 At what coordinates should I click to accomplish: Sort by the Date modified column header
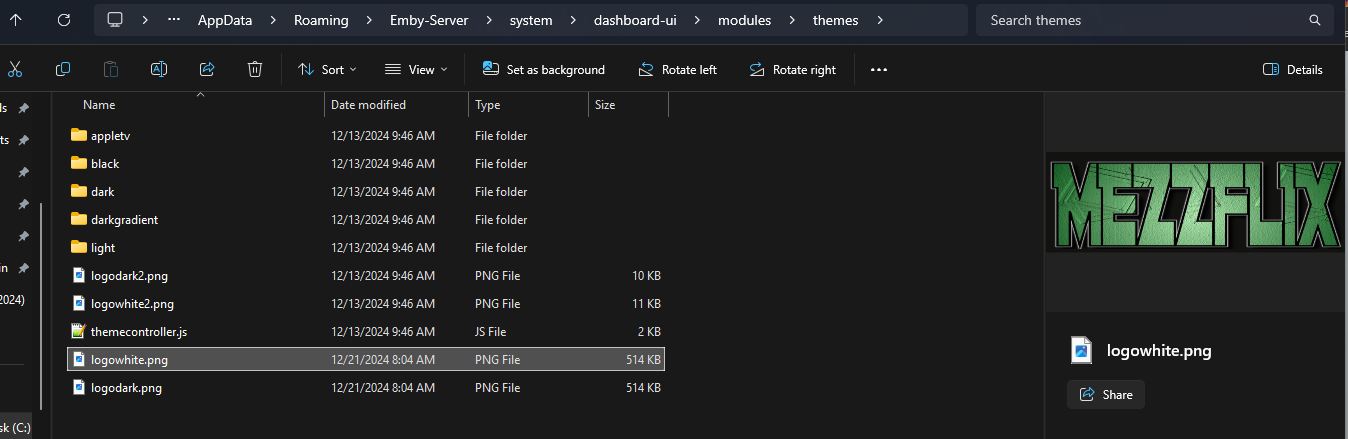pos(368,104)
